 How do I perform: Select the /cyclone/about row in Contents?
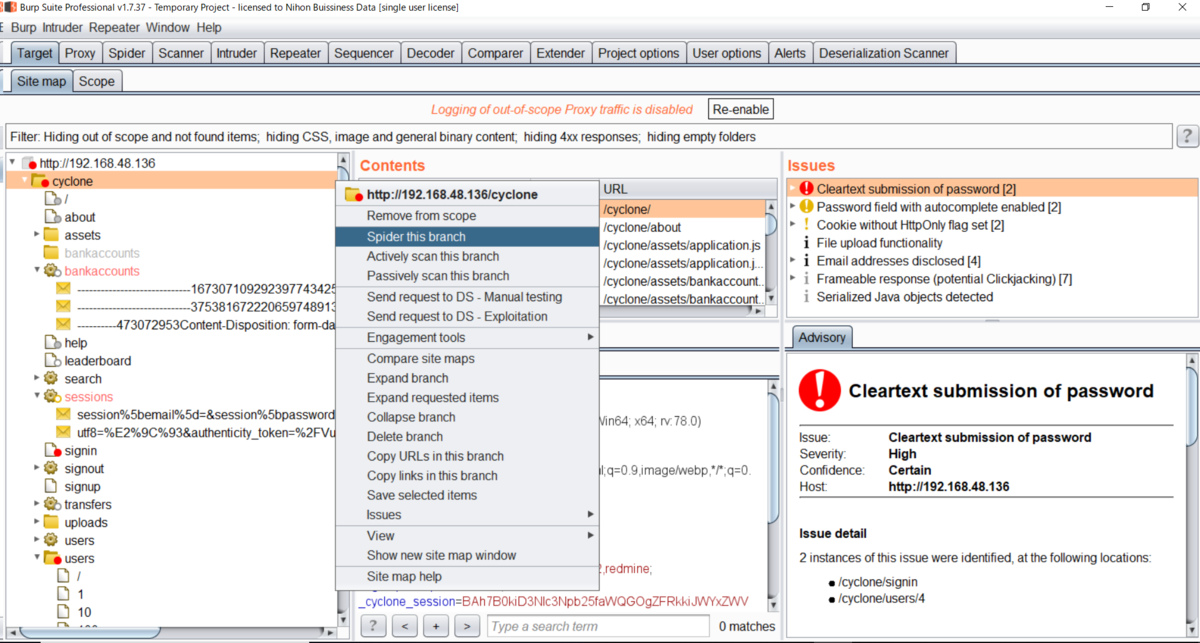click(683, 227)
